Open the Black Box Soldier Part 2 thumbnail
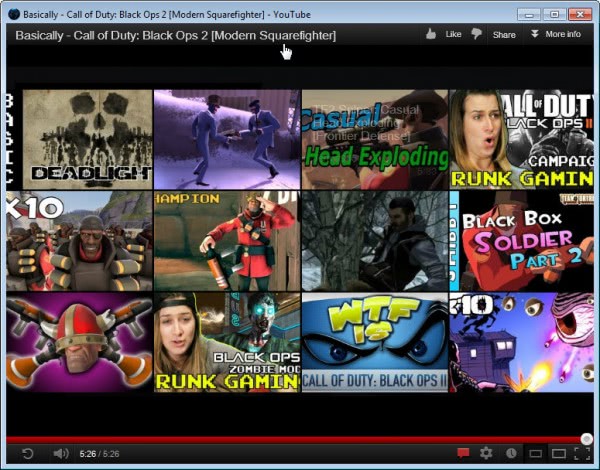The image size is (600, 470). click(522, 241)
